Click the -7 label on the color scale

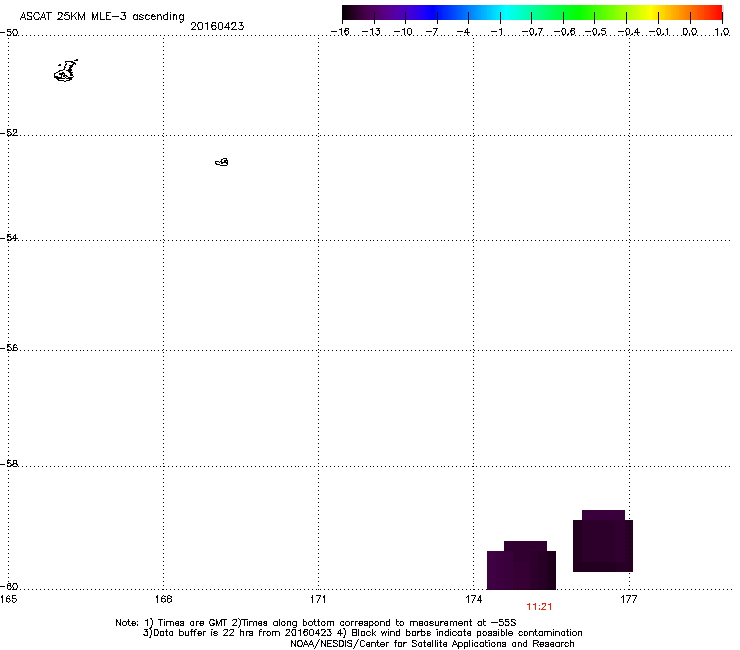(432, 32)
